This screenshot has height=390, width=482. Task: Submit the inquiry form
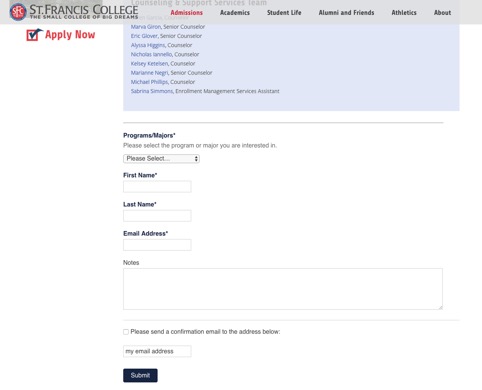140,375
